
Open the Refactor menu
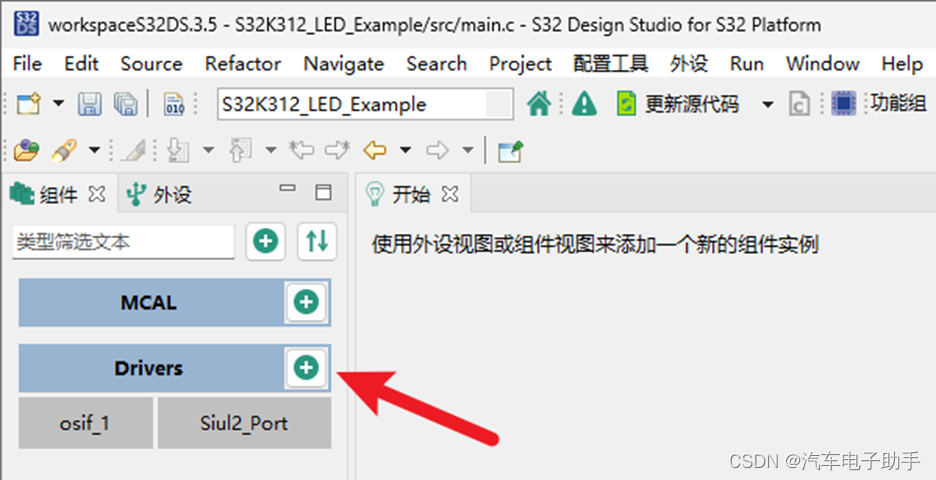tap(243, 63)
